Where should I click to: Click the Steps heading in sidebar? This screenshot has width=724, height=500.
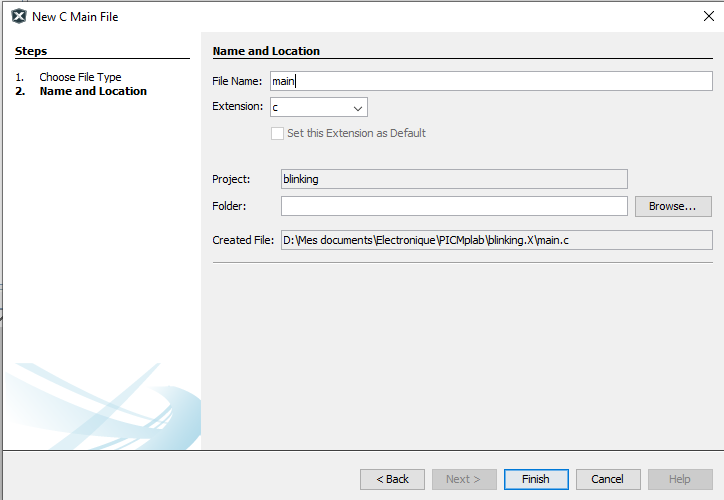31,51
